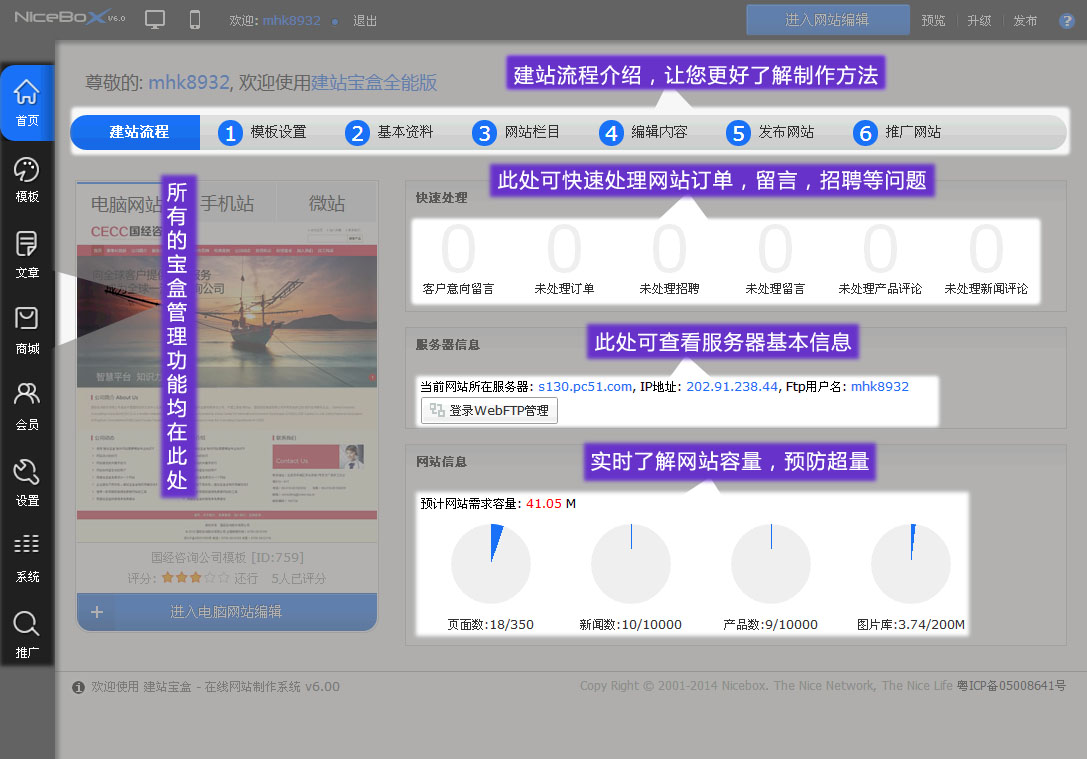Open the 商城 shop icon in sidebar
Image resolution: width=1087 pixels, height=759 pixels.
(x=27, y=330)
